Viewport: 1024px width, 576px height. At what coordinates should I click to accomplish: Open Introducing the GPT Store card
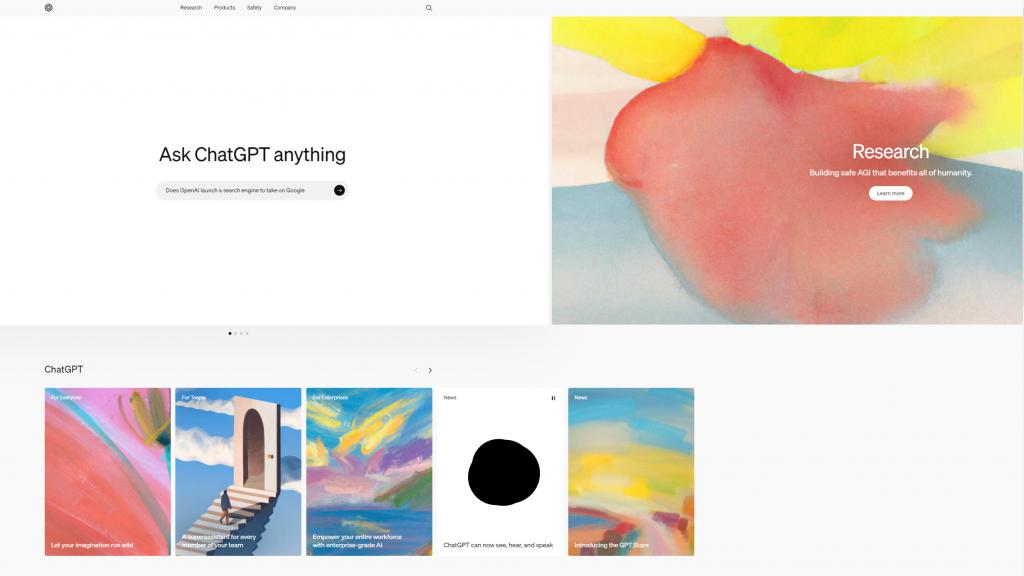631,472
